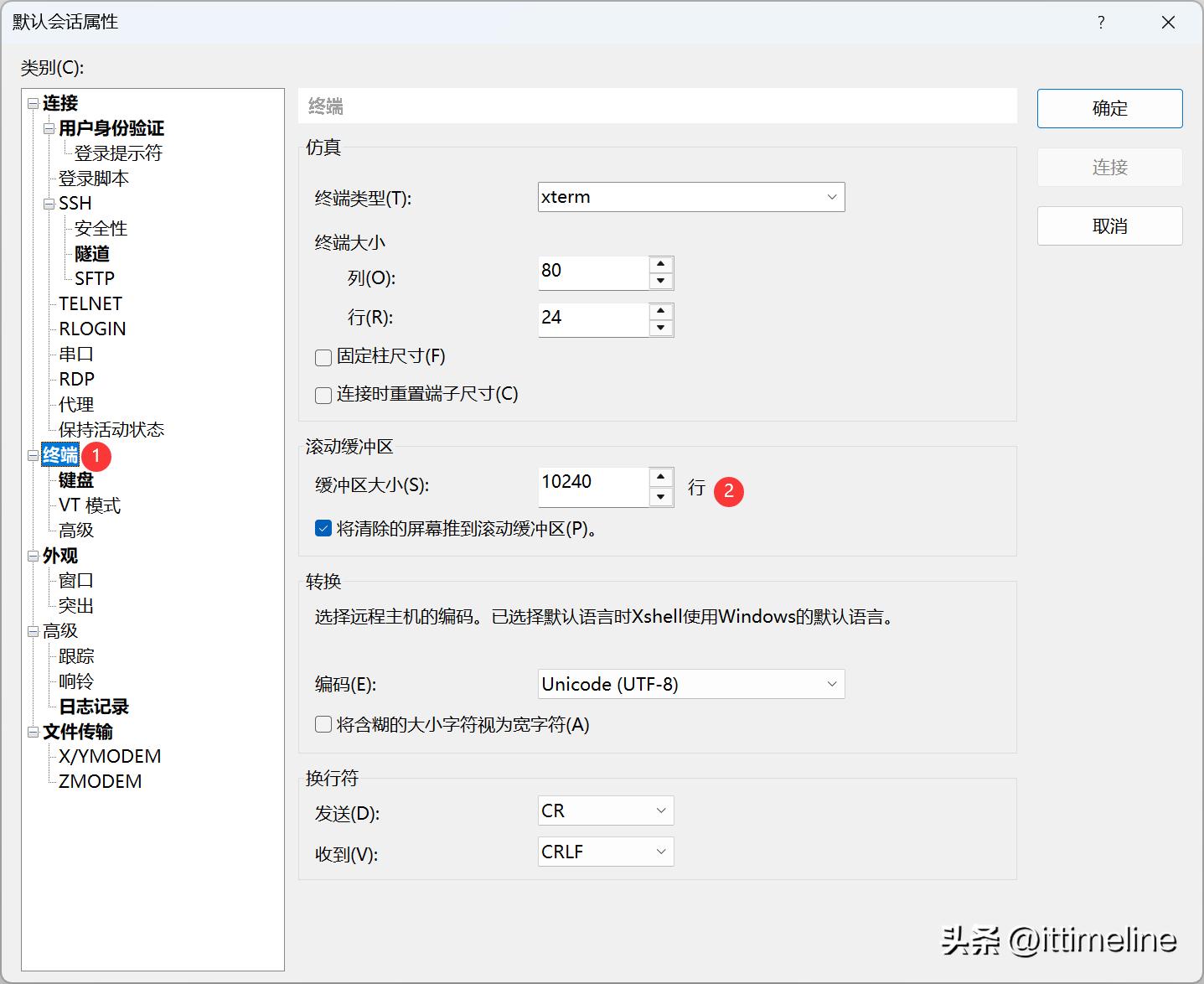Uncheck 将清除的屏幕推到滚动缓冲区(P) option
The image size is (1204, 984).
323,529
